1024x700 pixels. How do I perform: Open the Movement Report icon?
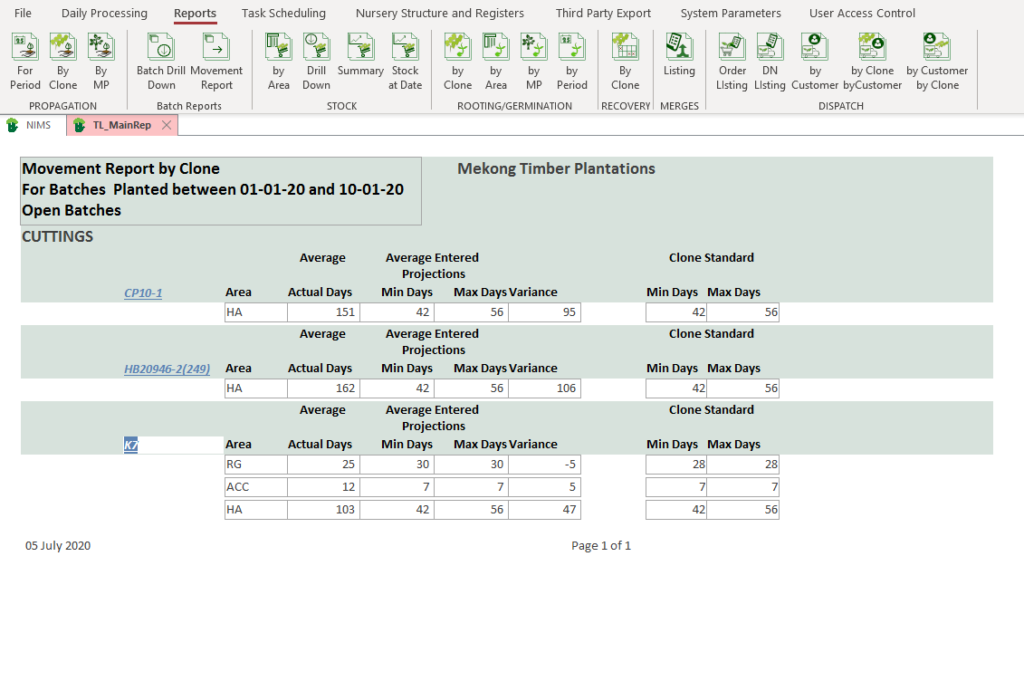point(216,48)
